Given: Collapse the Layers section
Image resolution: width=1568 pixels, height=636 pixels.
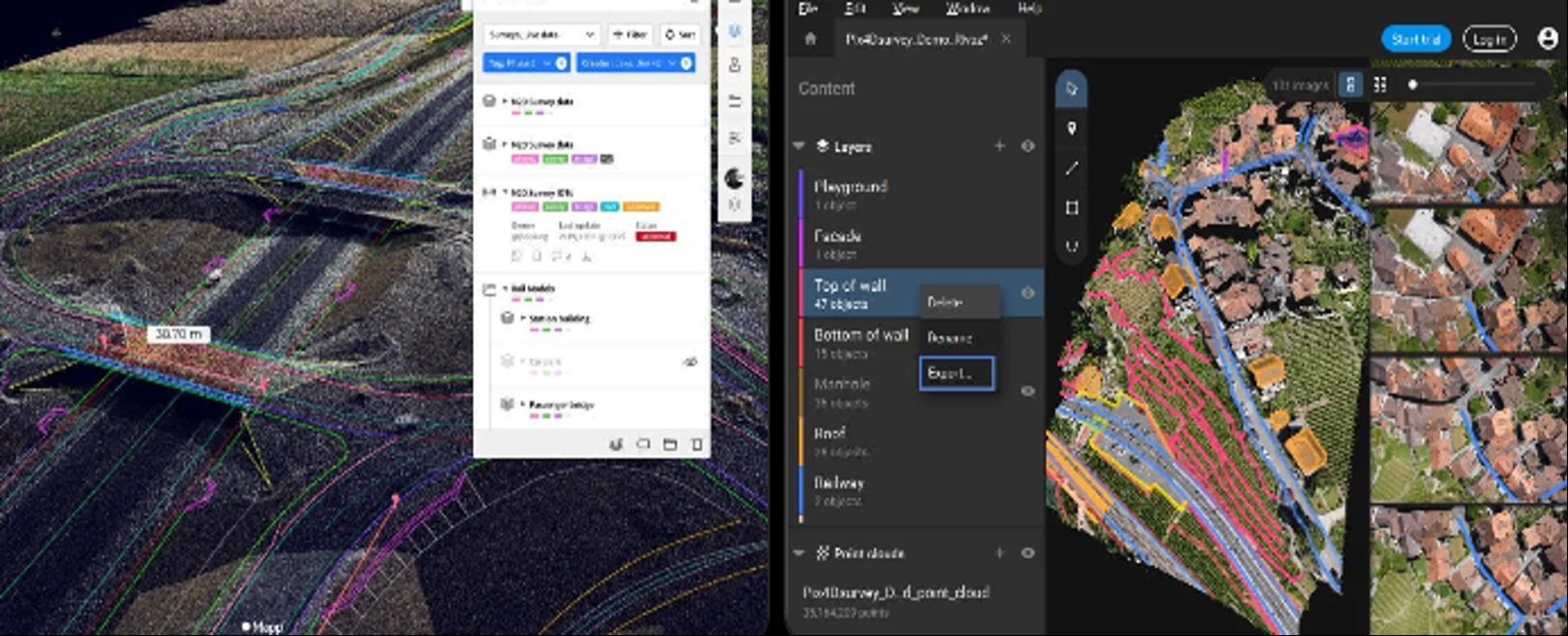Looking at the screenshot, I should pyautogui.click(x=798, y=146).
